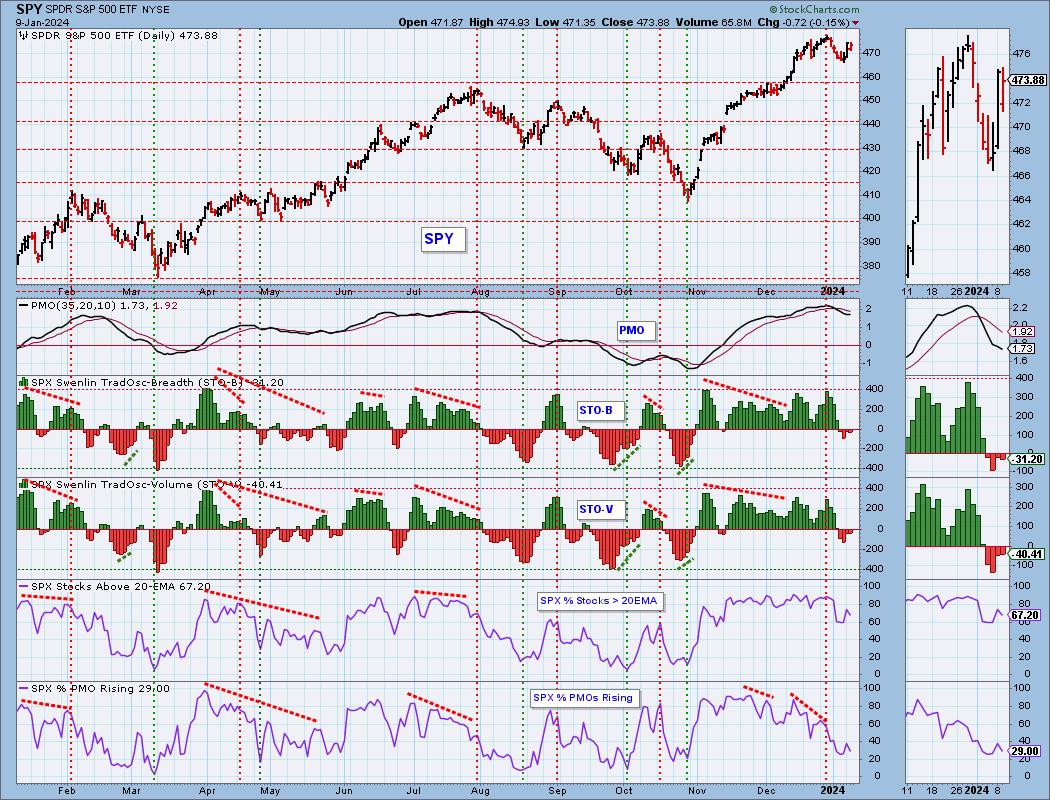Click the SPX % Stocks > 20EMA label box

(600, 601)
